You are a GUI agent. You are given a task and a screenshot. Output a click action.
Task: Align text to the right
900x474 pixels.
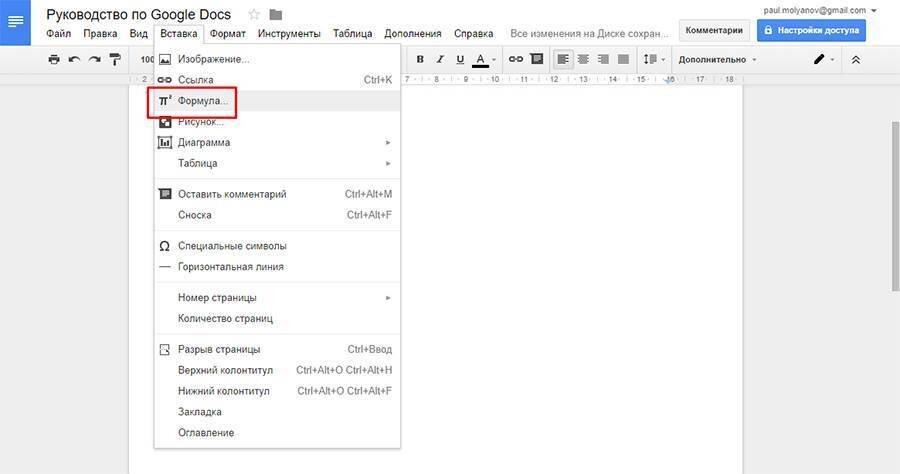603,59
